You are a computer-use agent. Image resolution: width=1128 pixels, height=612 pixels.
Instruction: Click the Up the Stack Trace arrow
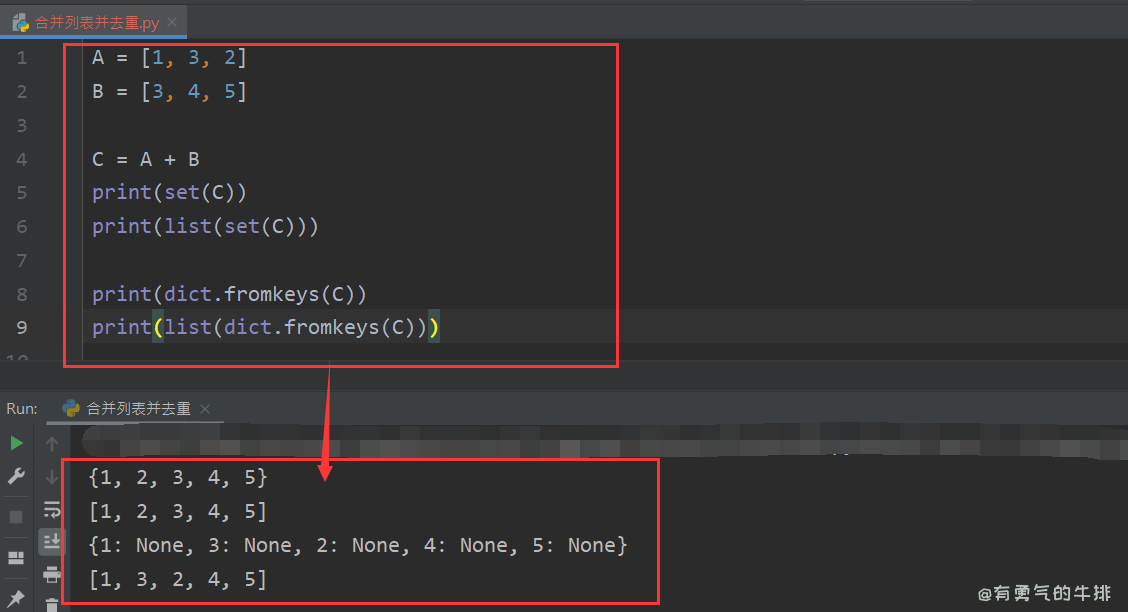pyautogui.click(x=51, y=443)
